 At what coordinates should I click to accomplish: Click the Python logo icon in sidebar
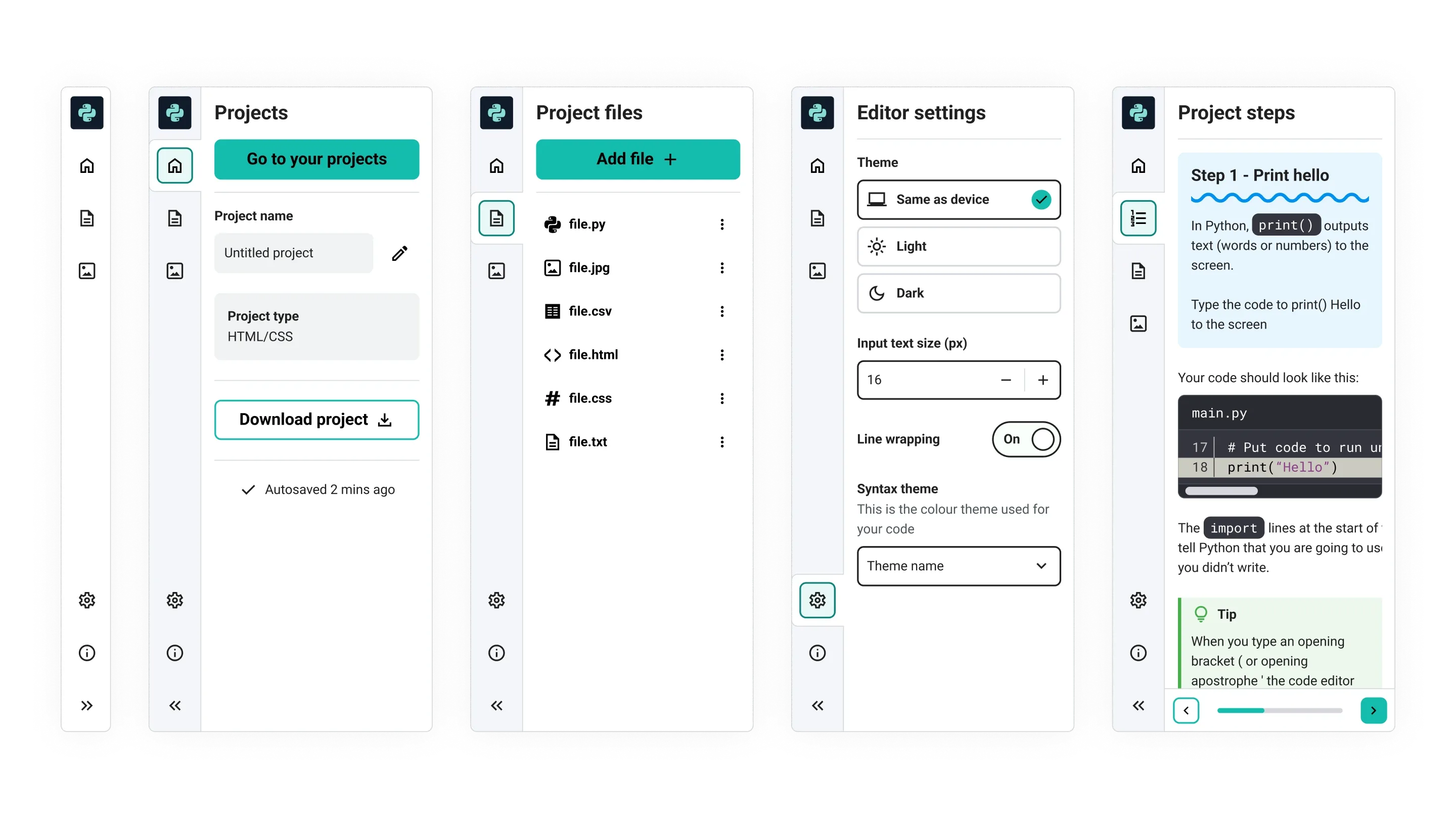tap(87, 112)
